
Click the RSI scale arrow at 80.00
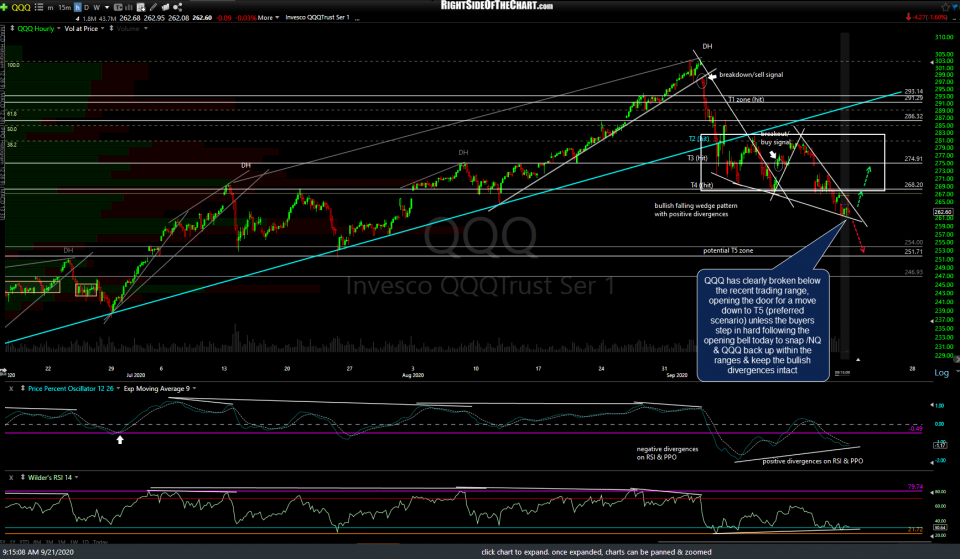click(x=931, y=492)
